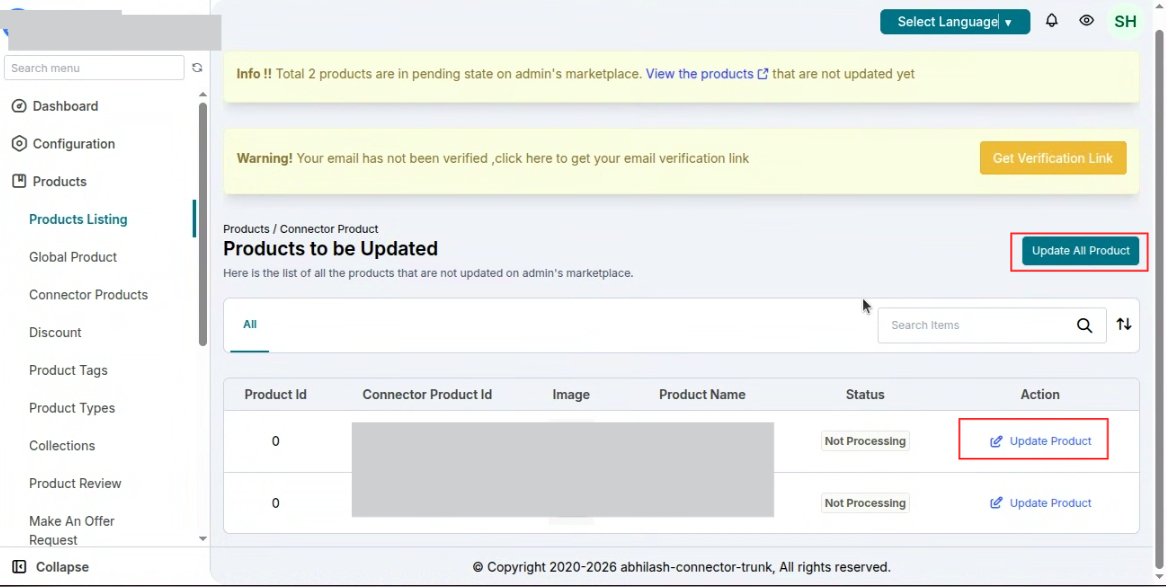Open Product Review menu item
This screenshot has width=1166, height=587.
[x=75, y=484]
